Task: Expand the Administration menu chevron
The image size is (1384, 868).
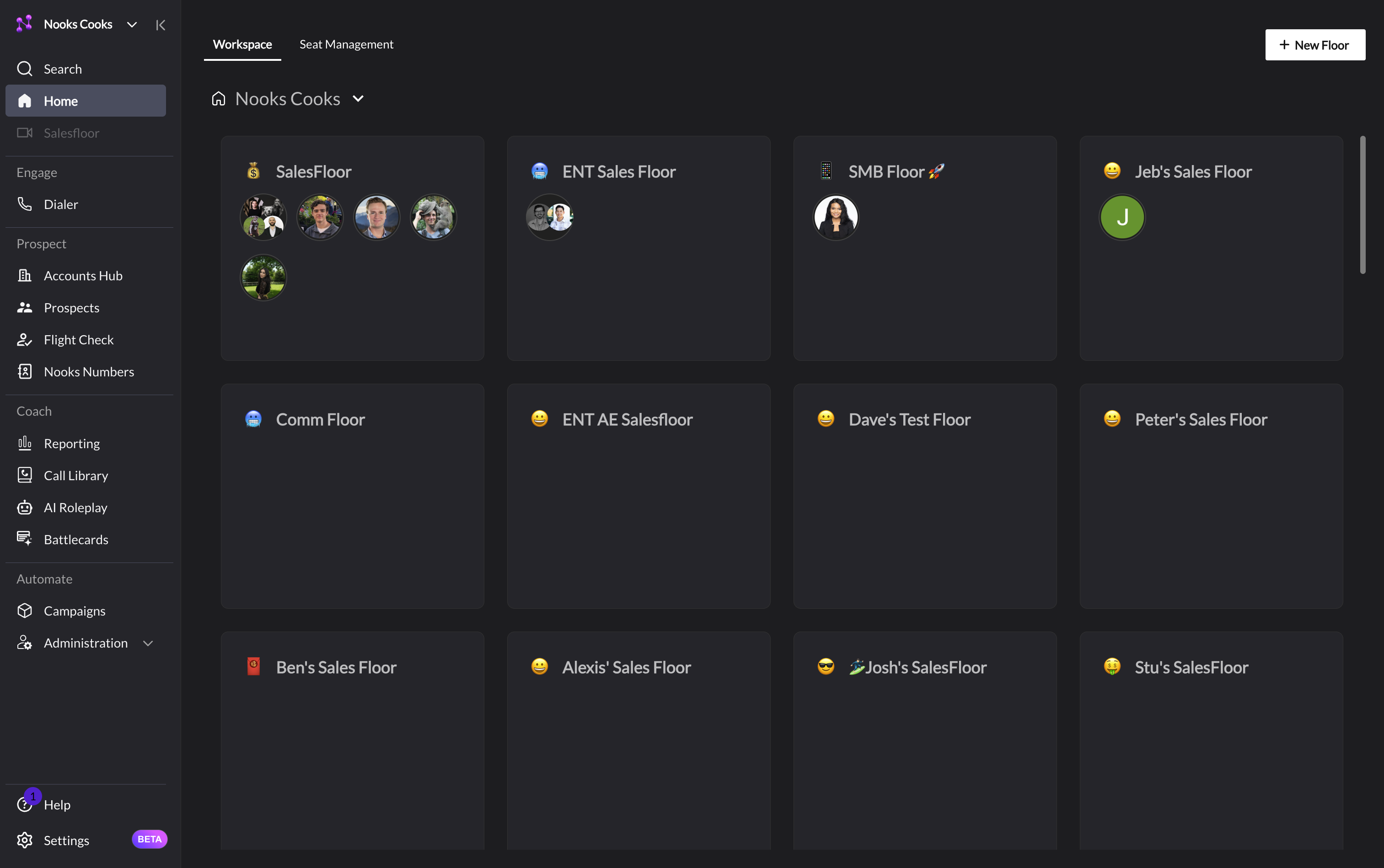Action: [148, 643]
